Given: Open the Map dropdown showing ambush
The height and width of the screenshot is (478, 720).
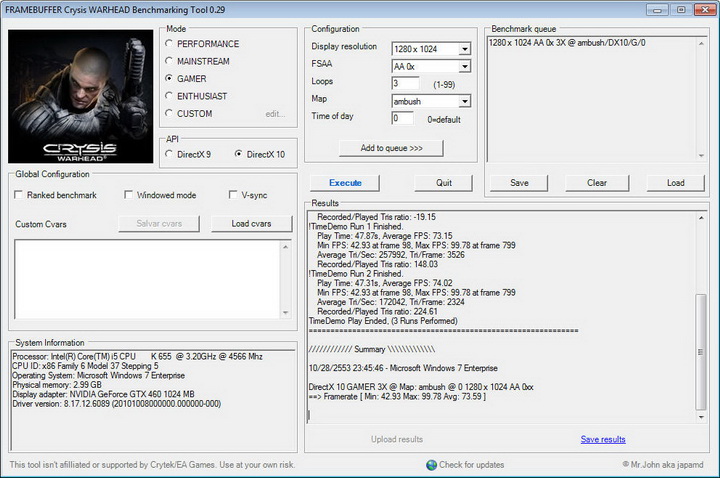Looking at the screenshot, I should point(465,101).
